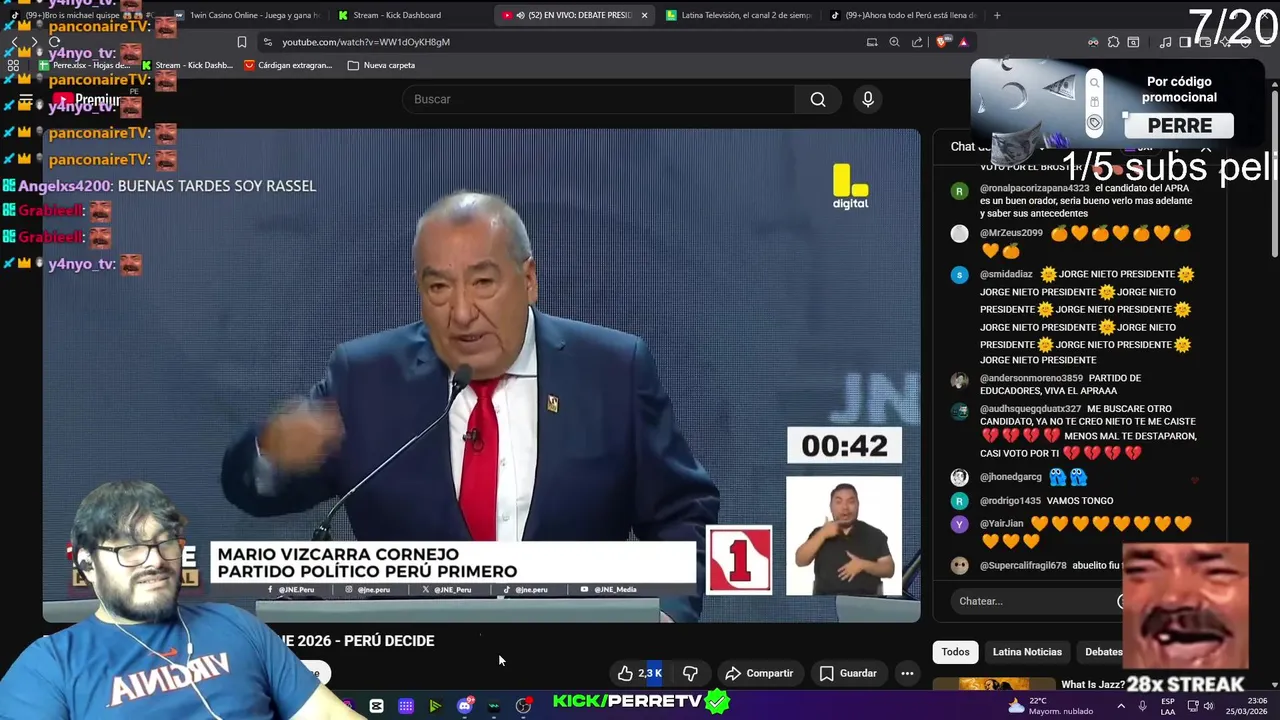Image resolution: width=1280 pixels, height=720 pixels.
Task: Bookmark this page in address bar
Action: coord(242,42)
